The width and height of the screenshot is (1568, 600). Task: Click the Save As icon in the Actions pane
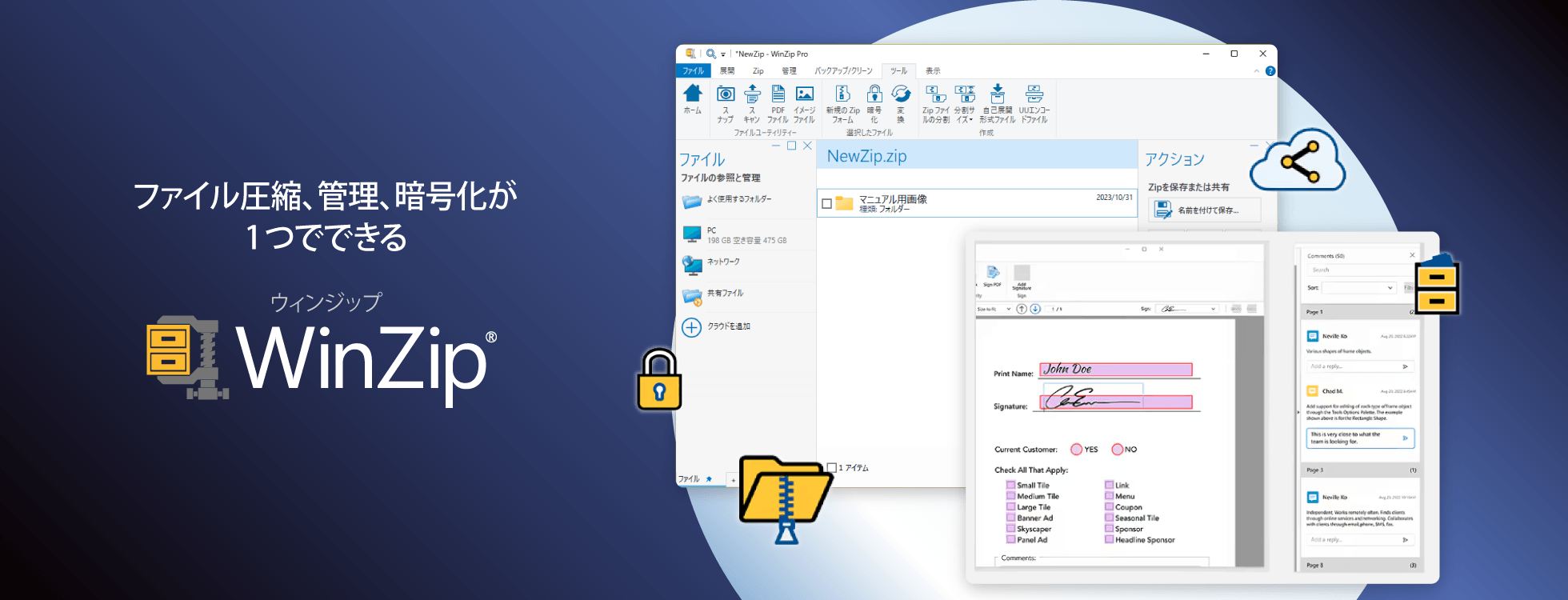(x=1163, y=210)
